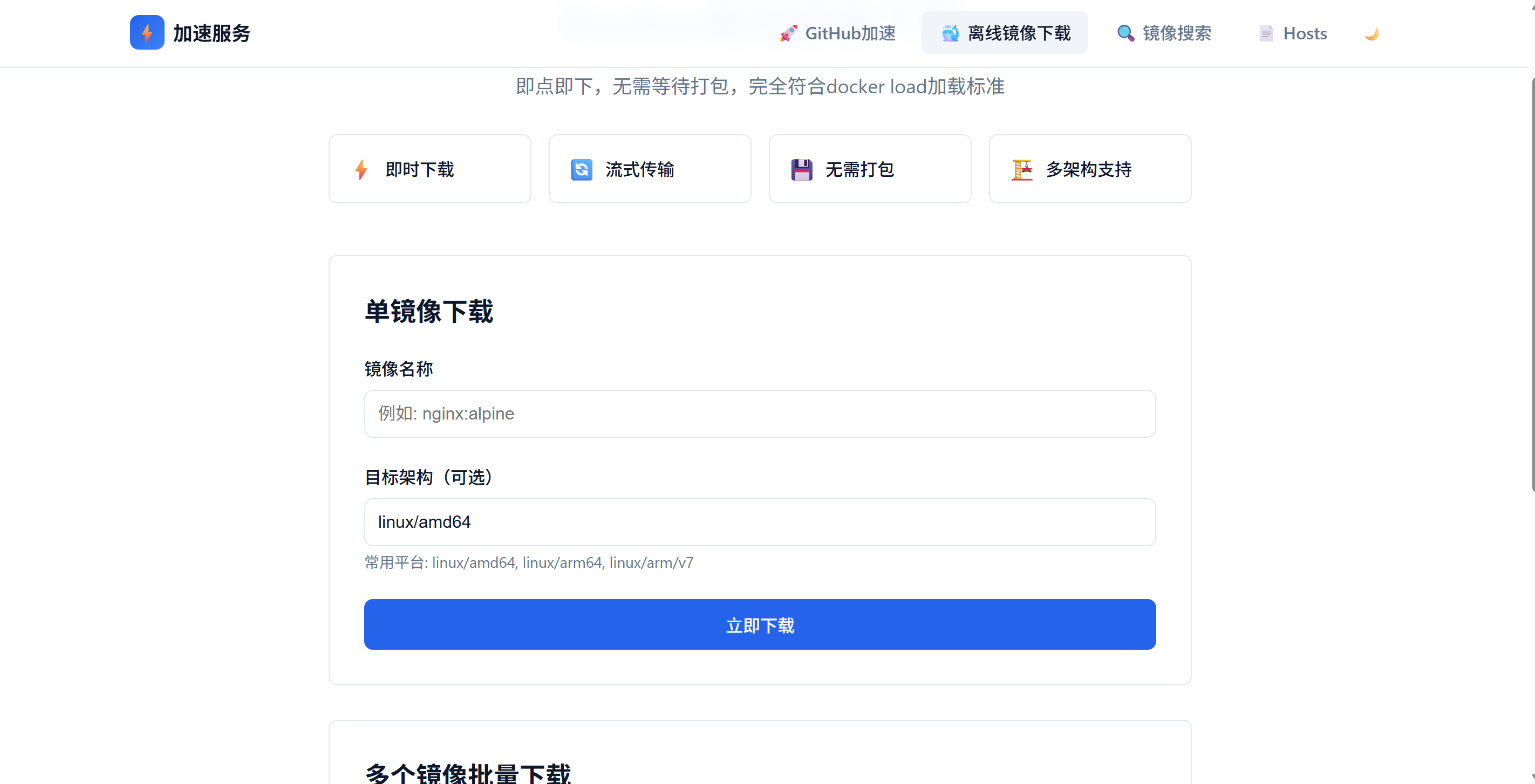This screenshot has height=784, width=1535.
Task: Click the 镜像名称 label
Action: (399, 369)
